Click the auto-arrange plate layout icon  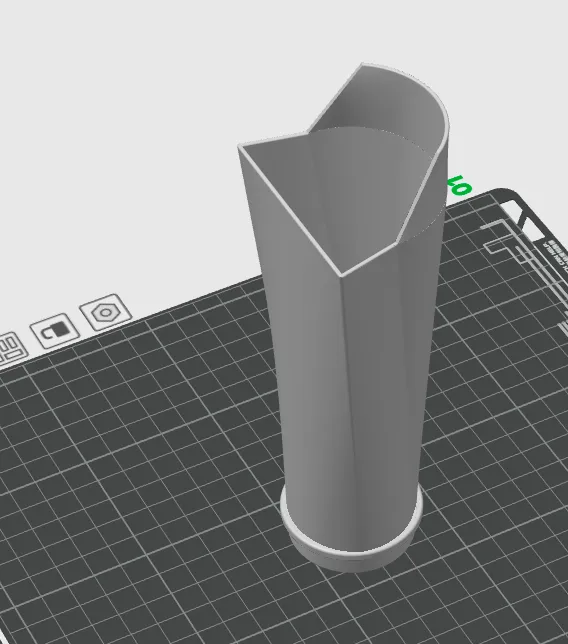click(x=11, y=349)
